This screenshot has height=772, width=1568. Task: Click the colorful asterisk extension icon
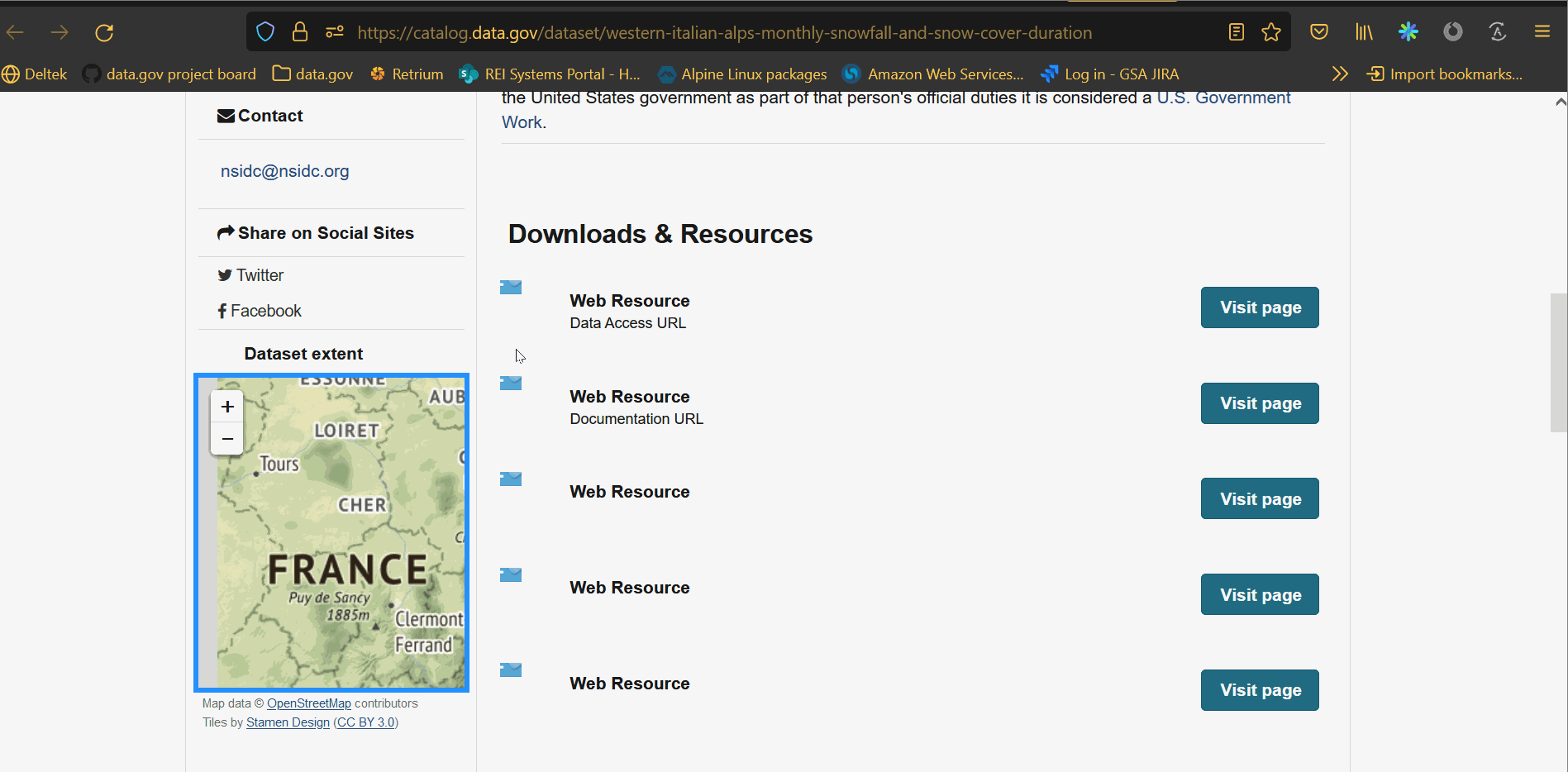[1408, 32]
